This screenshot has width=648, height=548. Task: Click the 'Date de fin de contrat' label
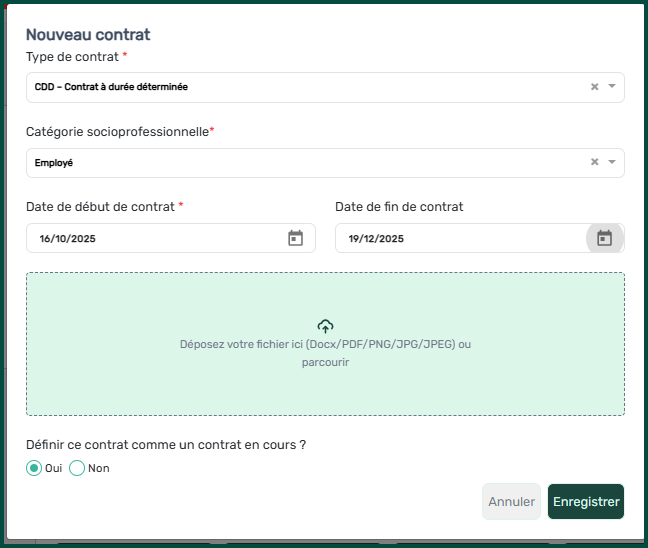(399, 207)
